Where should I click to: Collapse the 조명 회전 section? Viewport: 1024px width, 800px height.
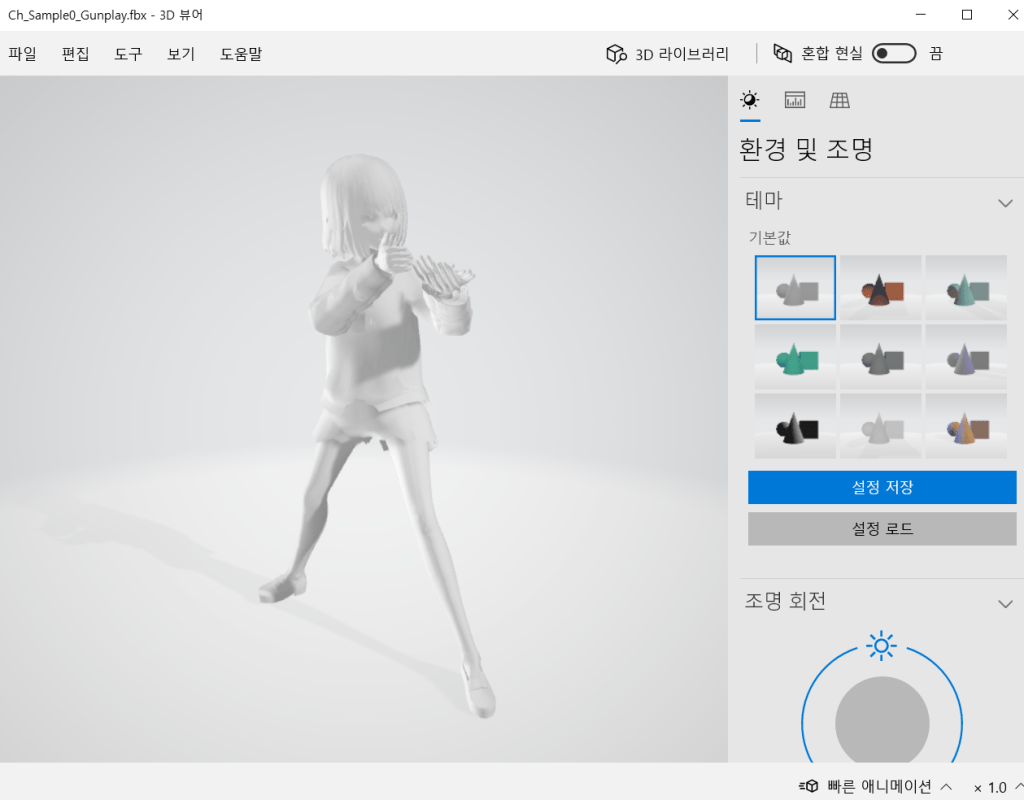pyautogui.click(x=1005, y=603)
